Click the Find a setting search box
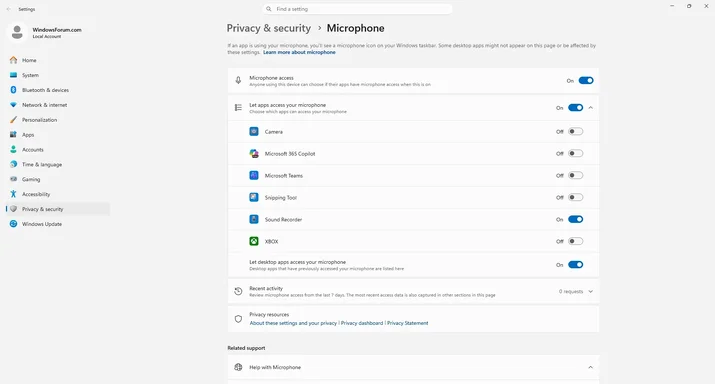Image resolution: width=715 pixels, height=384 pixels. click(358, 9)
